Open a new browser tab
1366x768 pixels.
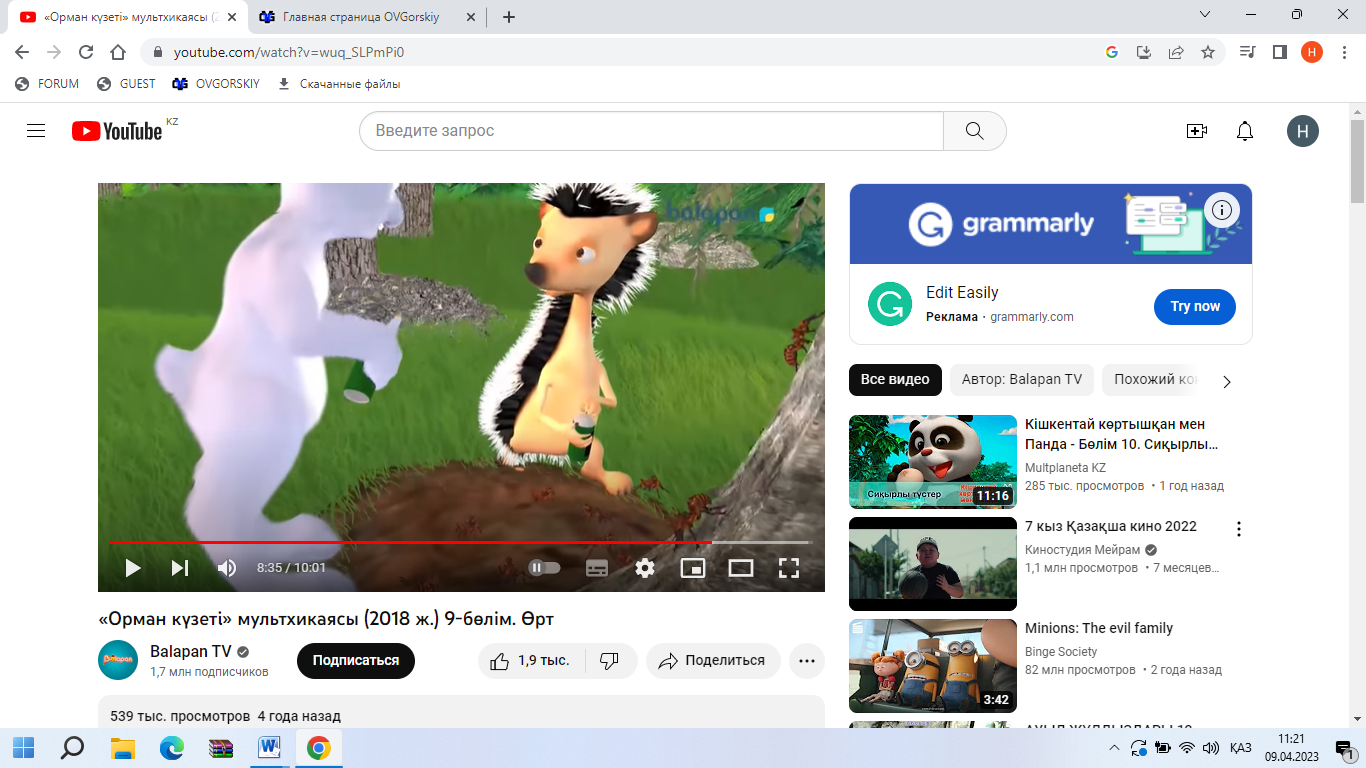[509, 17]
